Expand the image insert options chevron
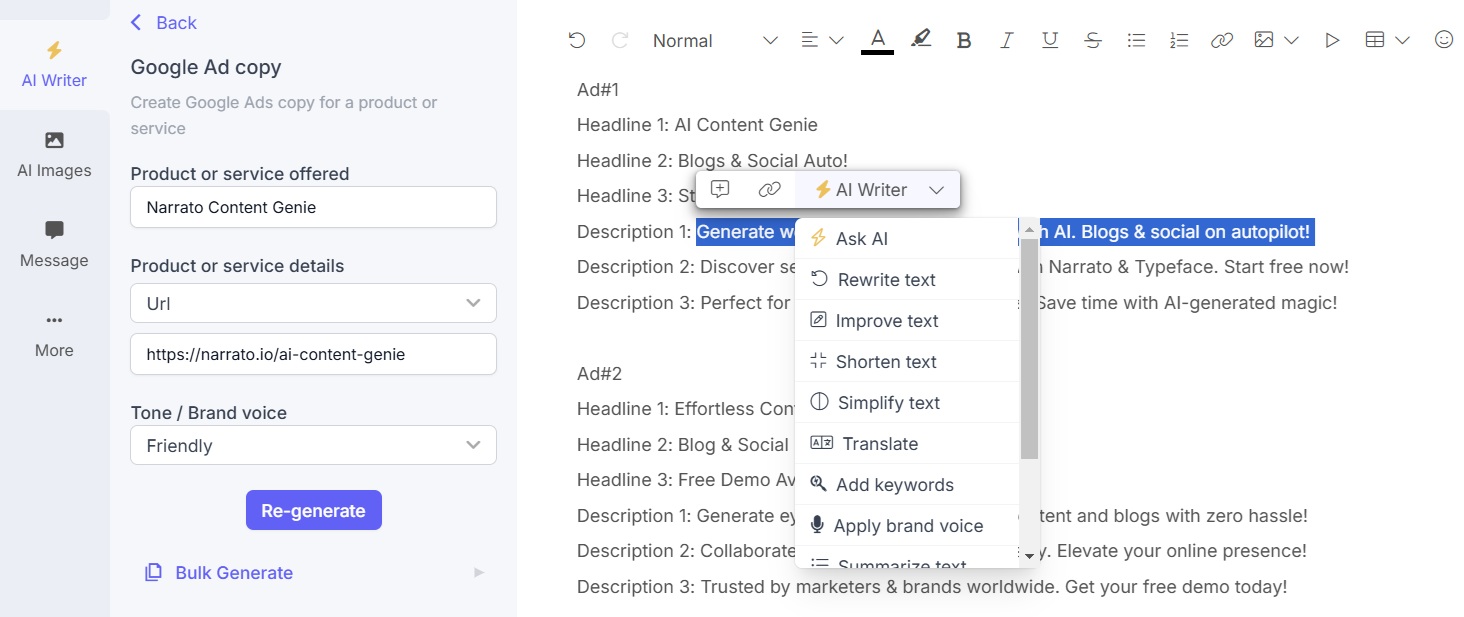The height and width of the screenshot is (617, 1464). click(1291, 40)
